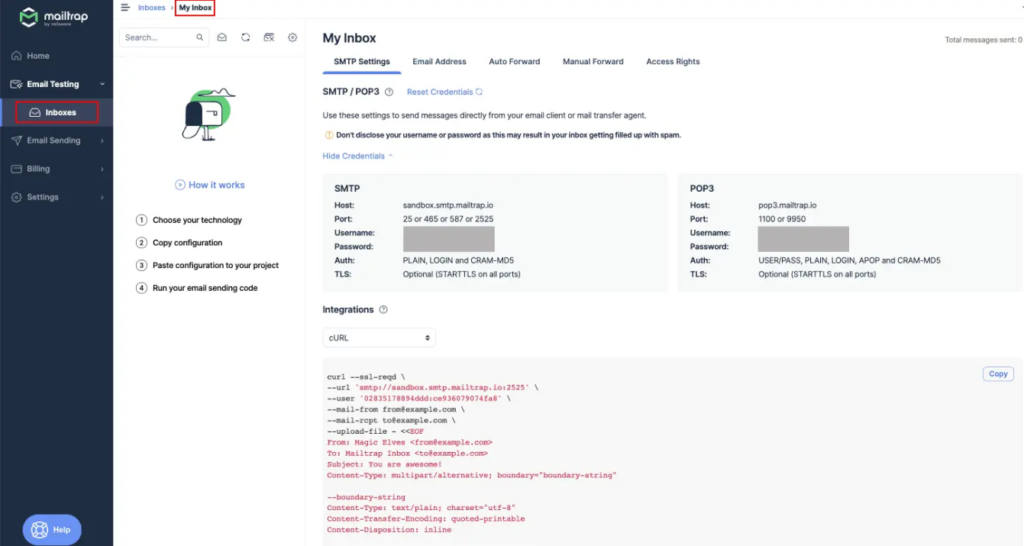
Task: Click the --url smtp sandbox code line
Action: tap(432, 387)
